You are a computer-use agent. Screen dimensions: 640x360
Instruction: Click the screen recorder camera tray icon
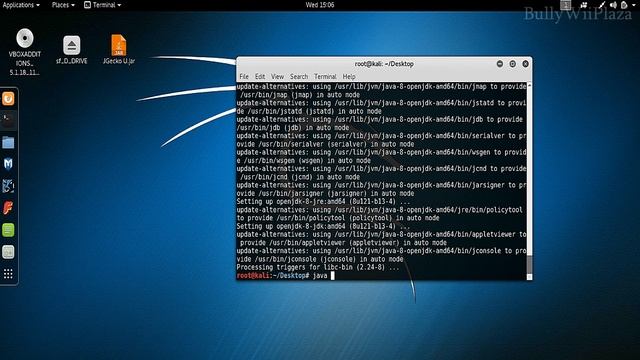click(584, 5)
